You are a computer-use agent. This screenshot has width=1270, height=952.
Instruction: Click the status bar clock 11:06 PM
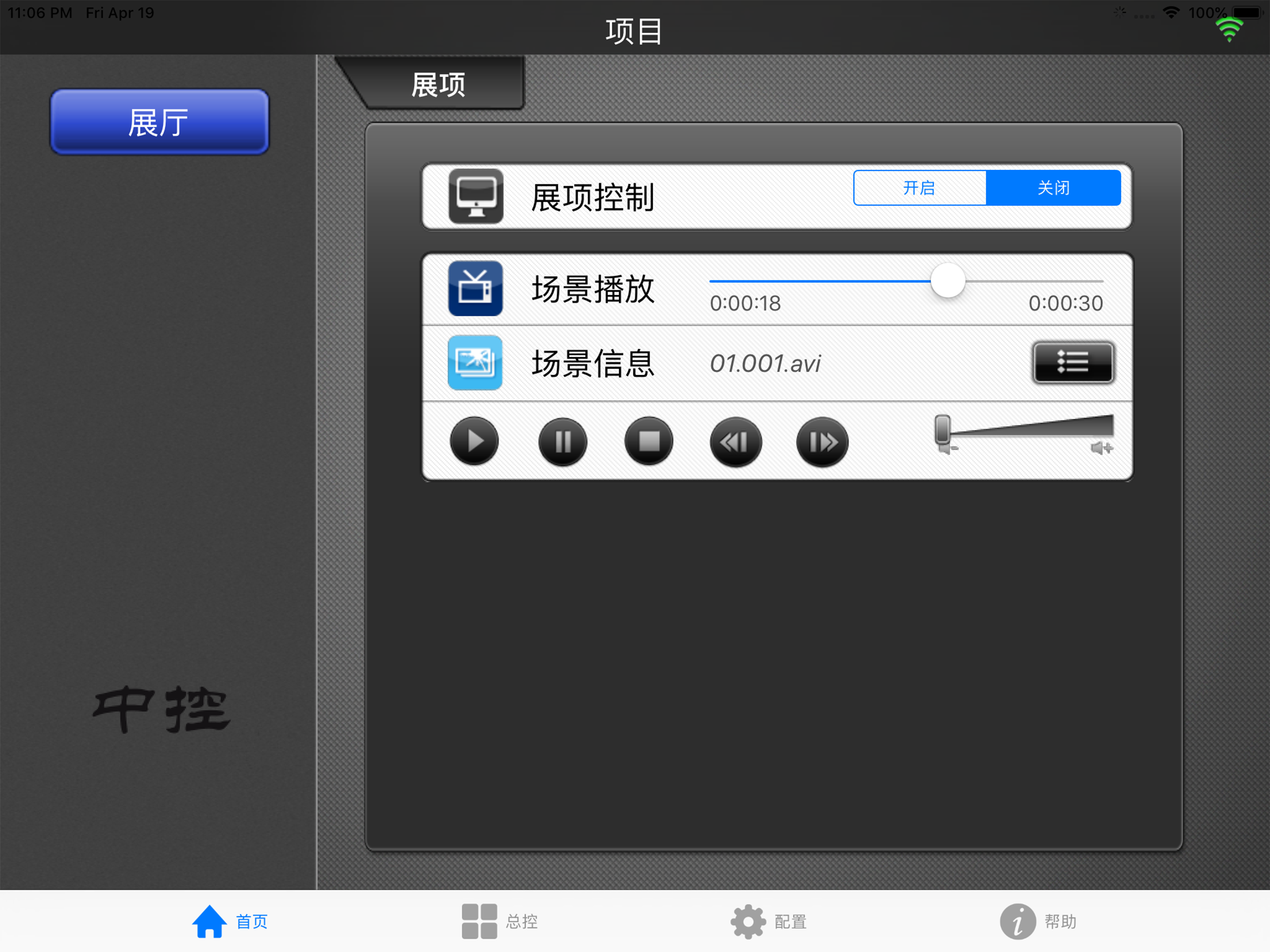click(x=40, y=13)
